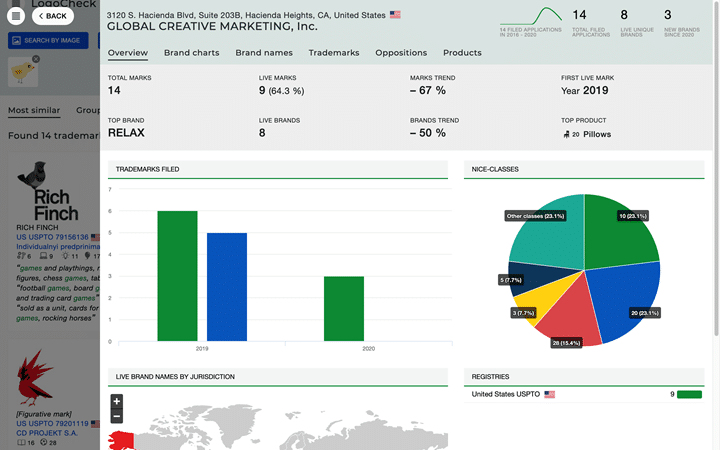Screen dimensions: 720x450
Task: Click the blue 2019 bar in chart
Action: tap(226, 286)
